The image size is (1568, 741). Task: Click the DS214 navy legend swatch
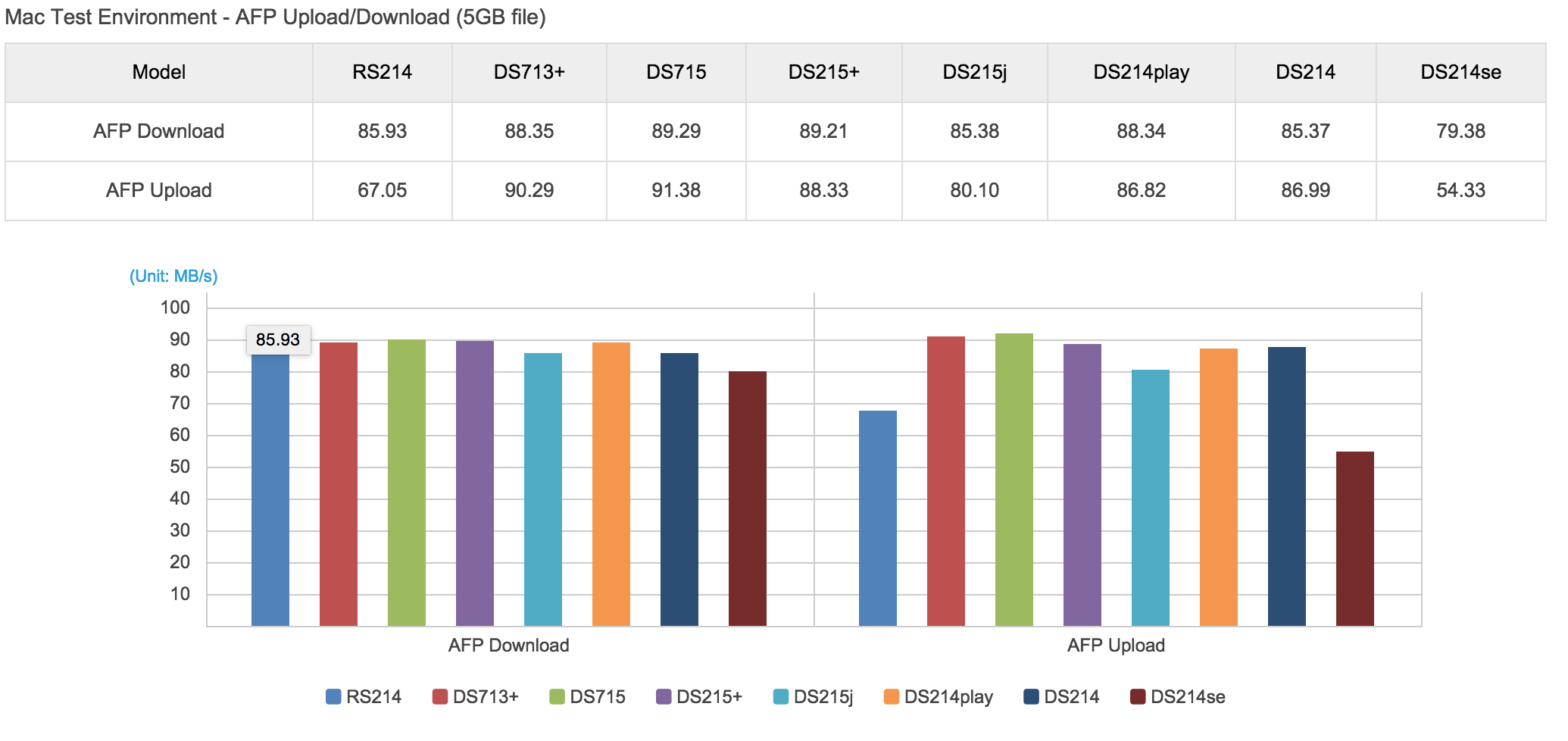pos(1031,696)
